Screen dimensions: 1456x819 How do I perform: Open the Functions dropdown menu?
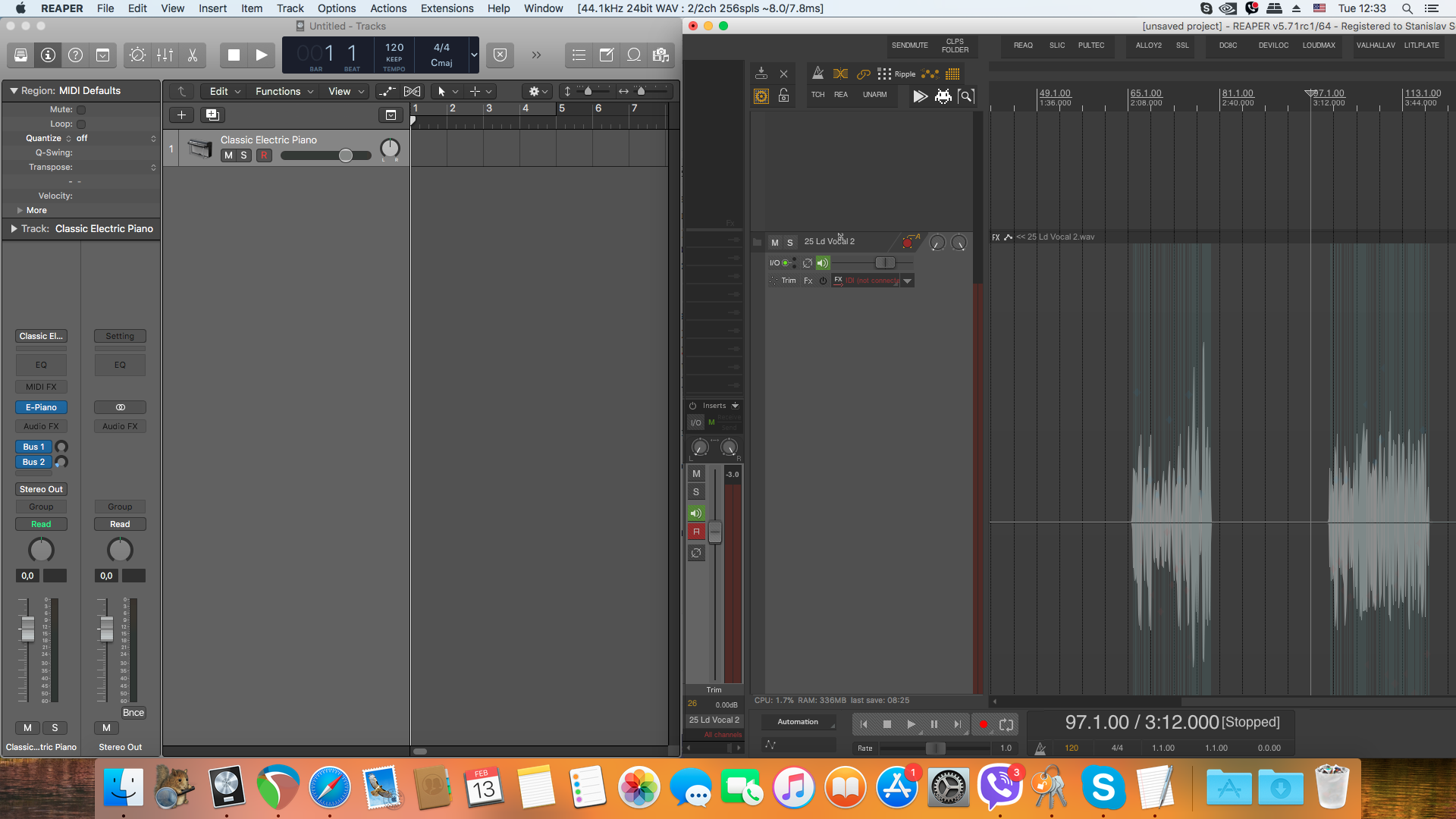click(284, 91)
